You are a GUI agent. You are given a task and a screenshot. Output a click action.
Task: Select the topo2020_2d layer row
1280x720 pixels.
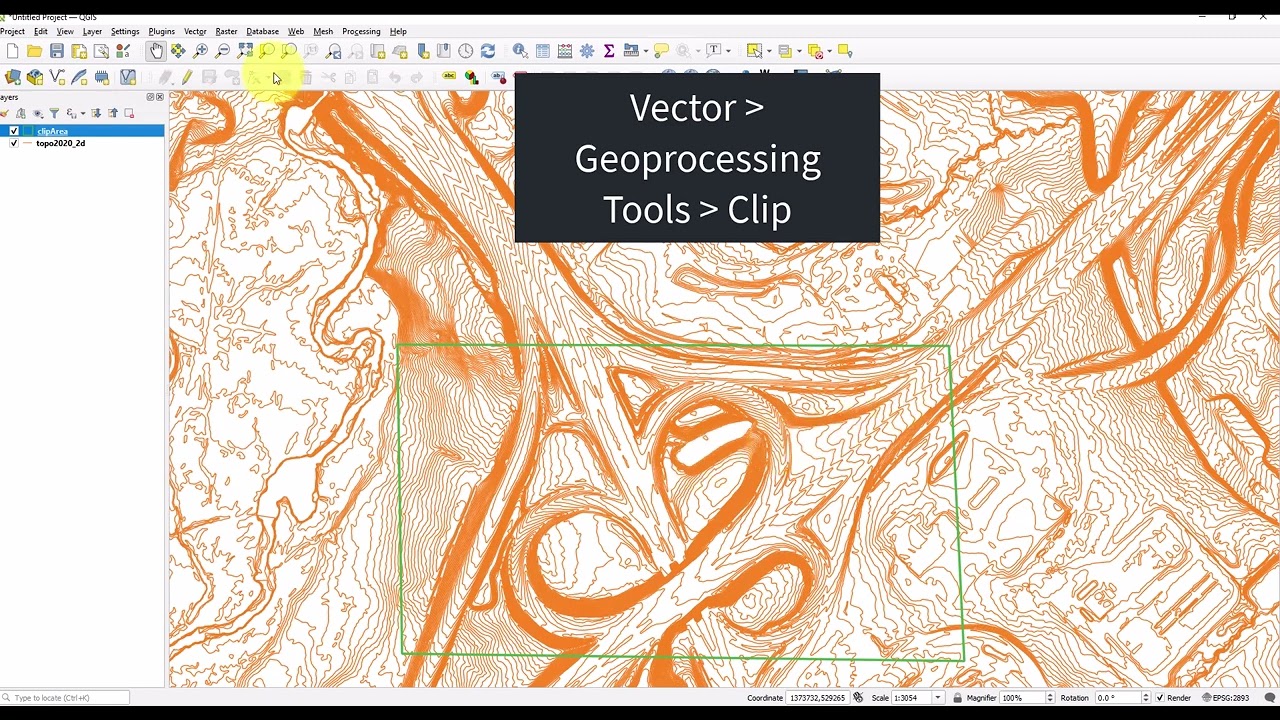point(82,143)
